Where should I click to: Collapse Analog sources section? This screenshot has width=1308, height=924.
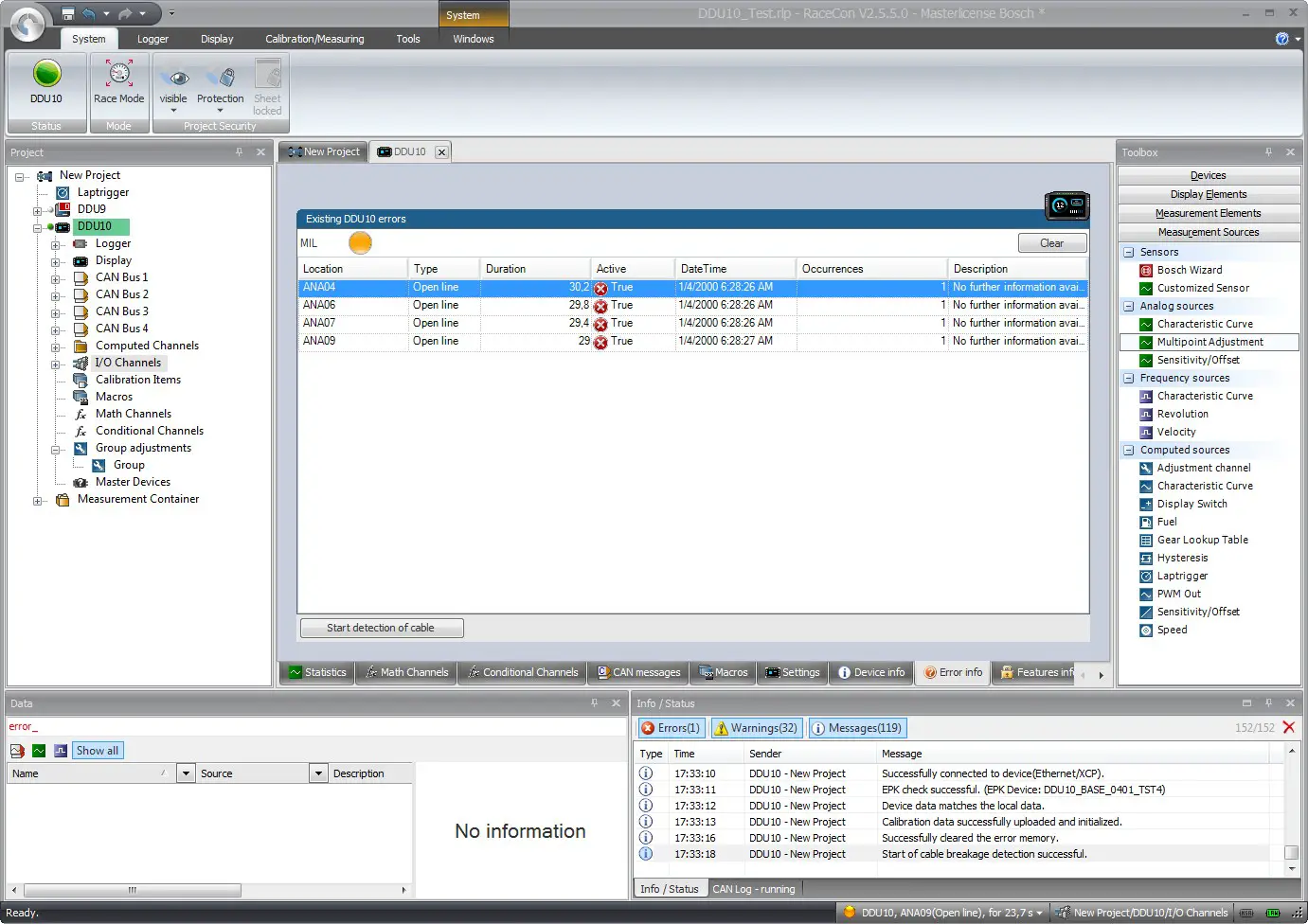pos(1129,307)
